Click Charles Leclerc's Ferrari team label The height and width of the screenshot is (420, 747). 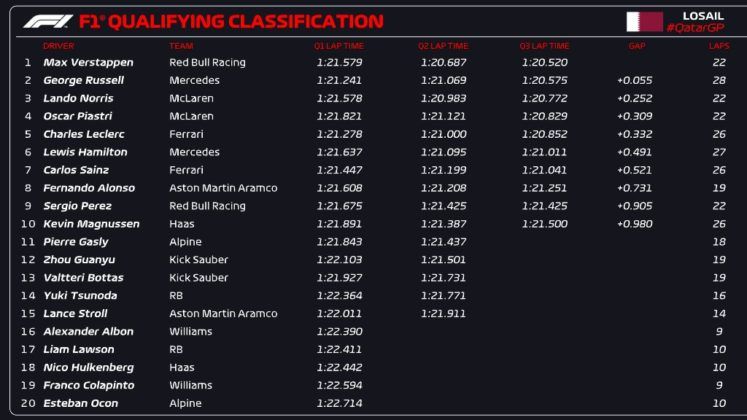coord(186,134)
